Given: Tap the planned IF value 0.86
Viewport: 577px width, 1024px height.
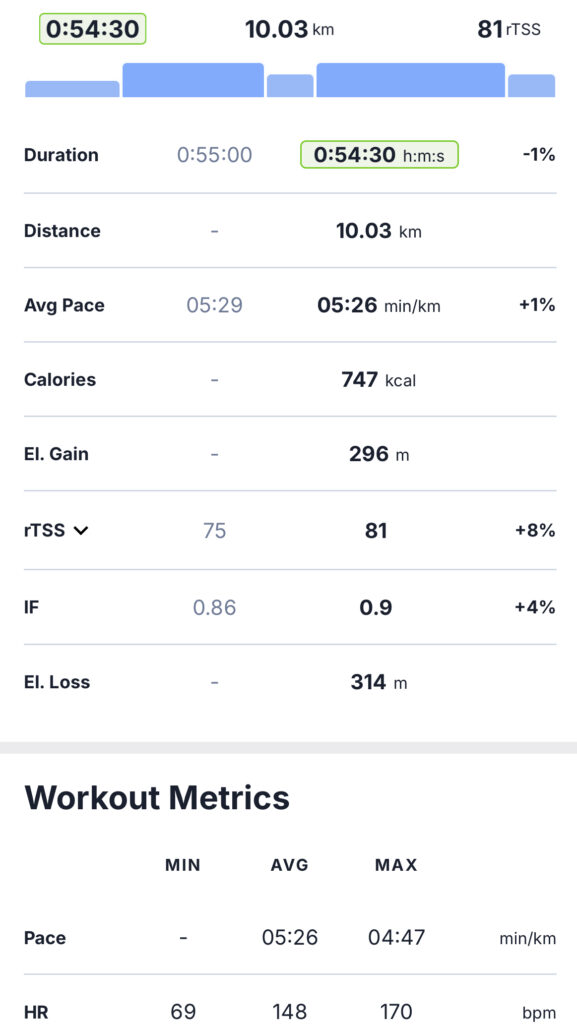Looking at the screenshot, I should pyautogui.click(x=215, y=607).
